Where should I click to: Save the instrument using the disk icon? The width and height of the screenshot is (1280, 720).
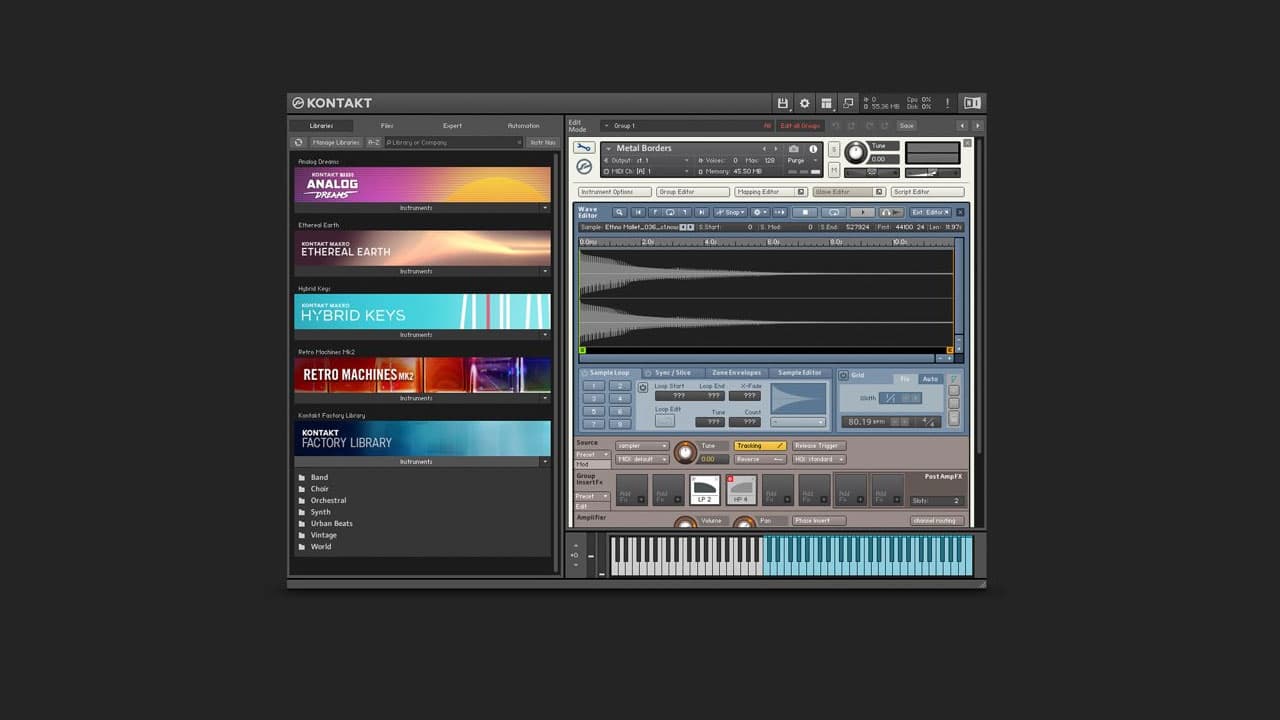click(783, 102)
